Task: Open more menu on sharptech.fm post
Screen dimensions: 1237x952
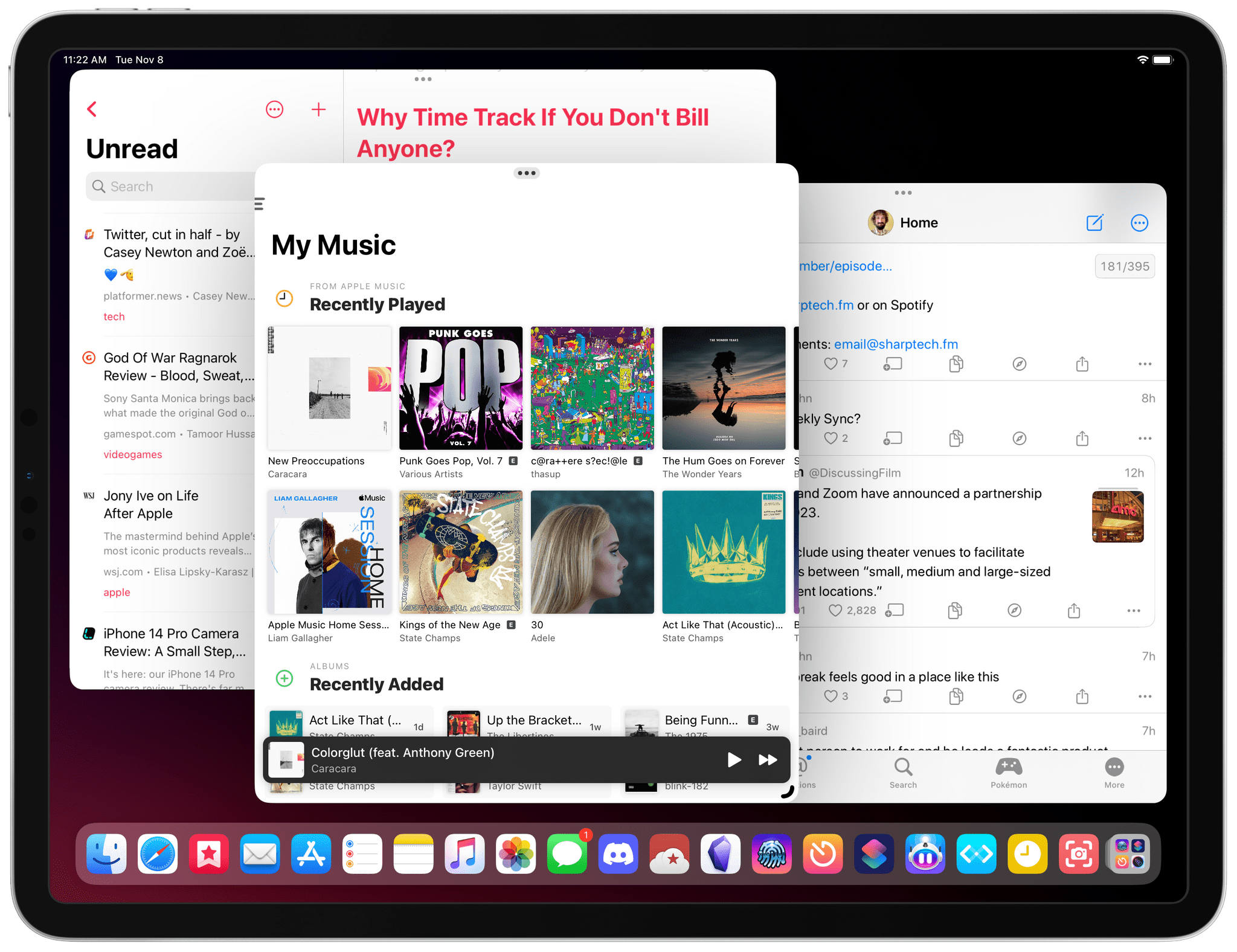Action: point(1145,364)
